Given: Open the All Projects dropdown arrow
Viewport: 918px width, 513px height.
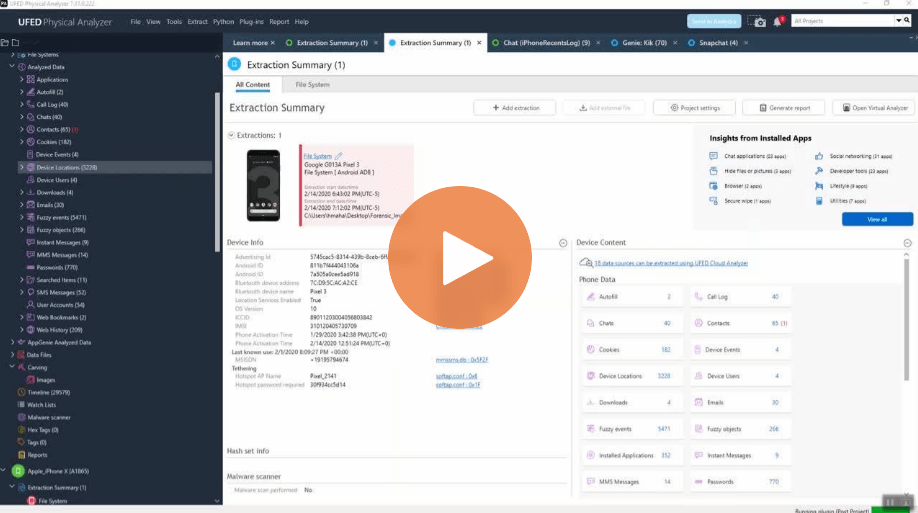Looking at the screenshot, I should (899, 21).
